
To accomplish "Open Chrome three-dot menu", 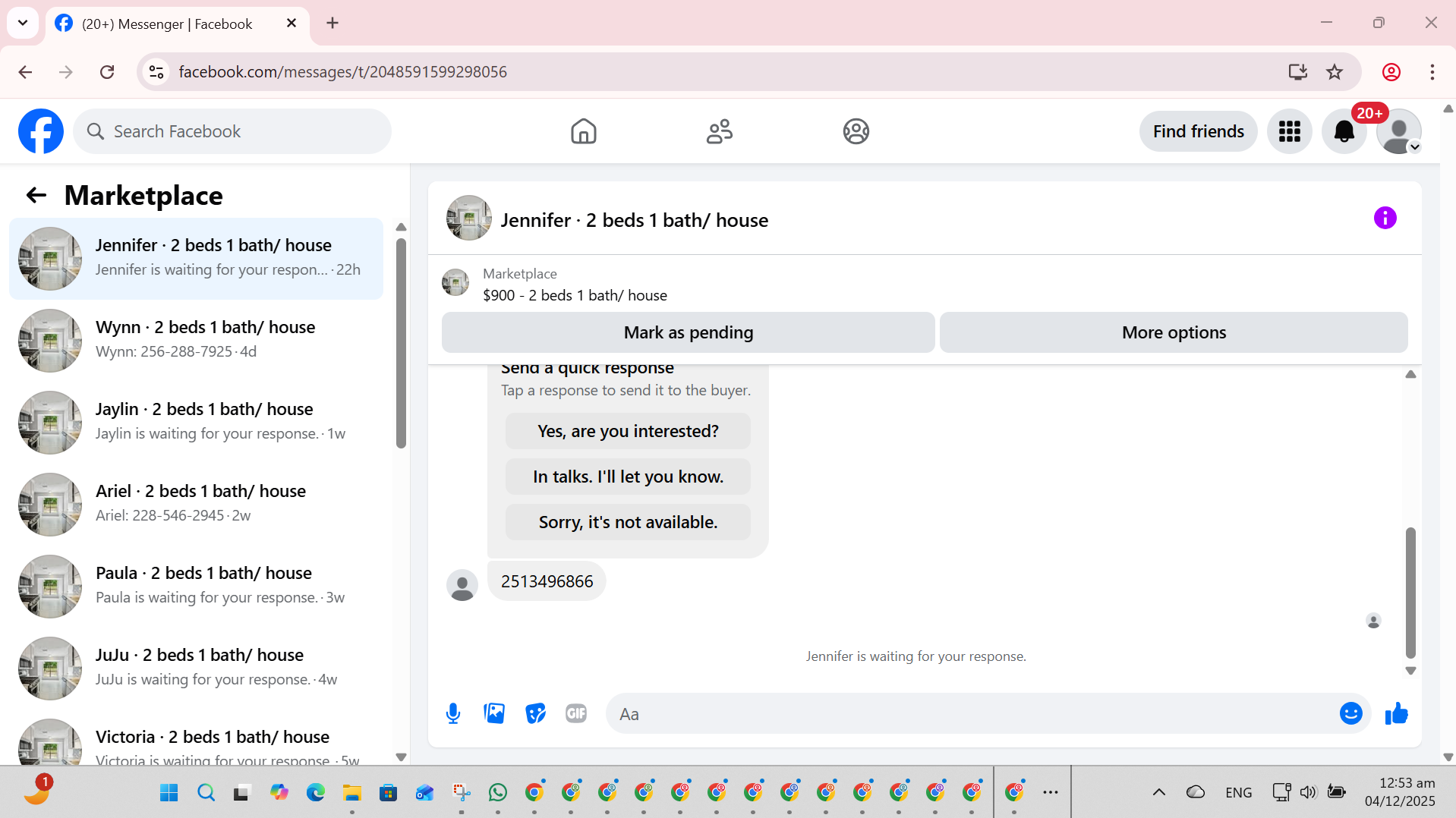I will [x=1432, y=72].
